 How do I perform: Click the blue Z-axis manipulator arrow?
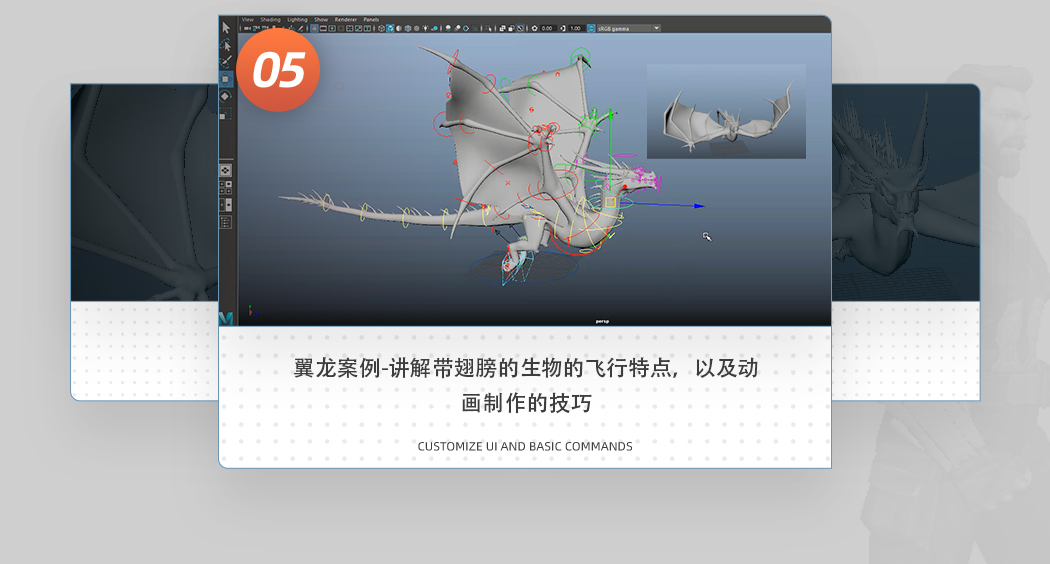tap(698, 206)
